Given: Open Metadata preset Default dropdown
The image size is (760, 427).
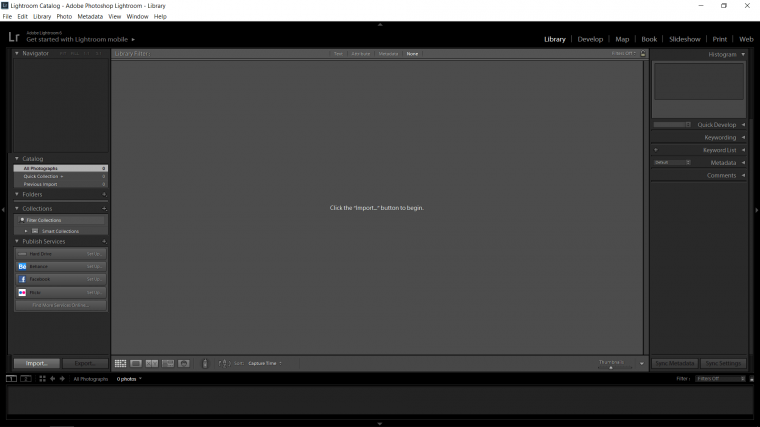Looking at the screenshot, I should pos(672,162).
